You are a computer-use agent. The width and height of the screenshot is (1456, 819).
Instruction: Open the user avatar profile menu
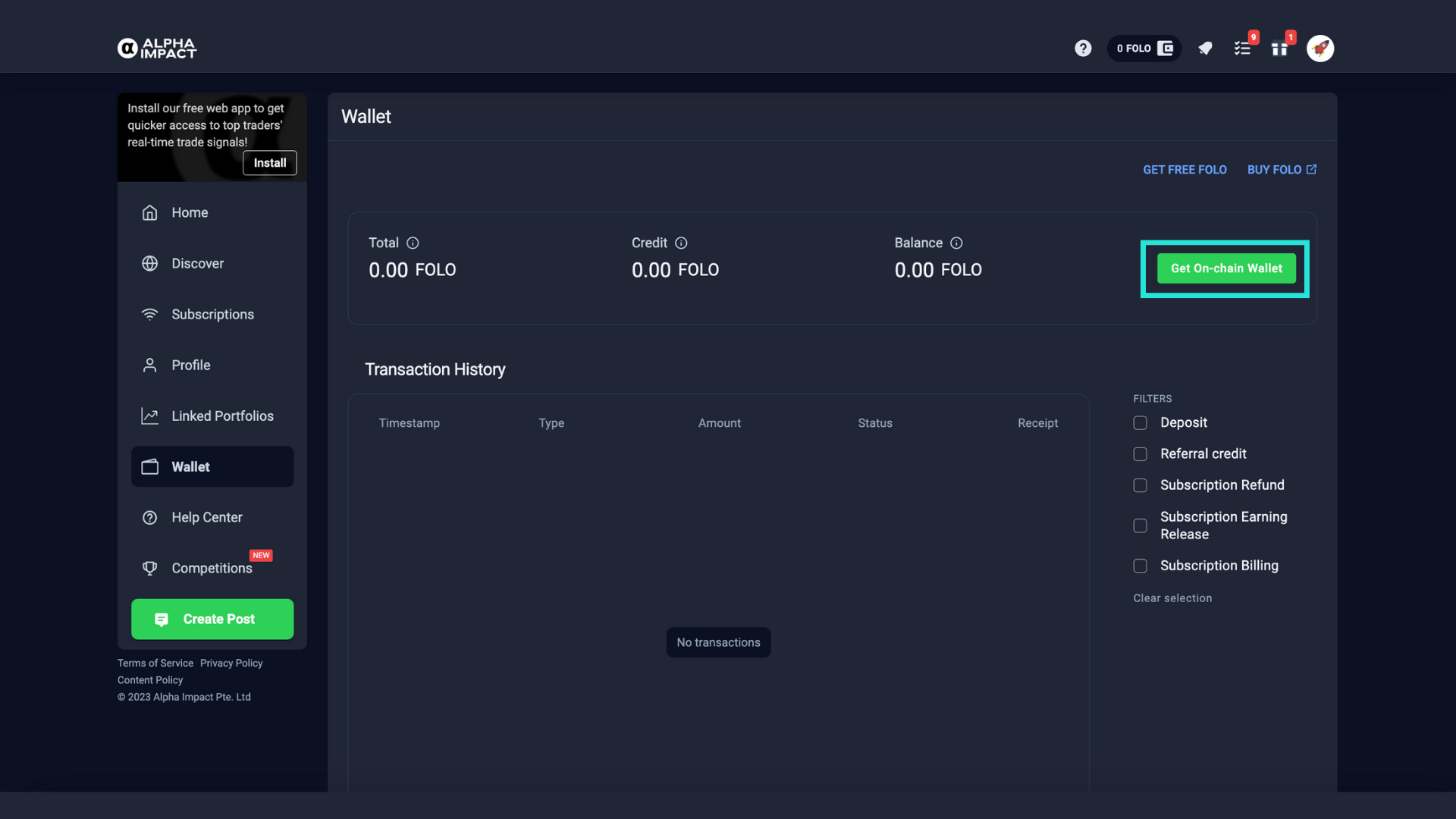(1320, 49)
